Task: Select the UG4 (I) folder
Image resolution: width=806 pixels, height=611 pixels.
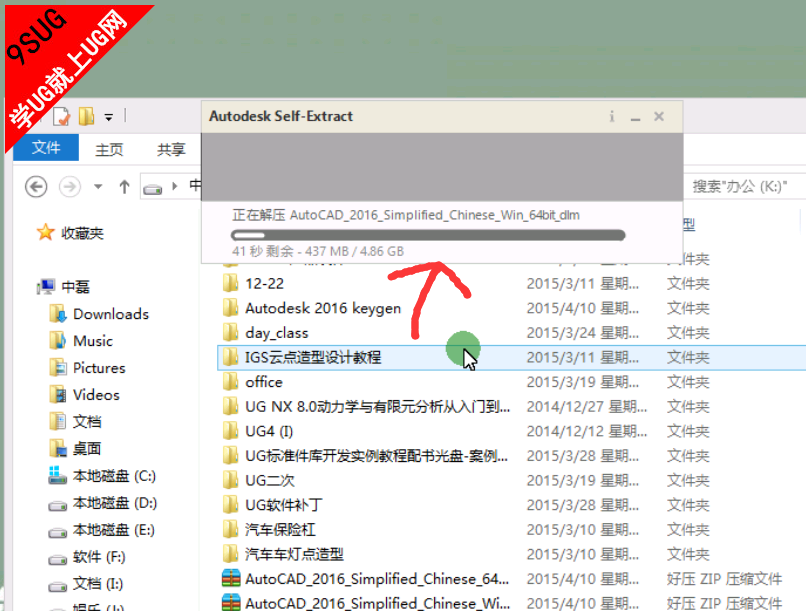Action: click(269, 432)
